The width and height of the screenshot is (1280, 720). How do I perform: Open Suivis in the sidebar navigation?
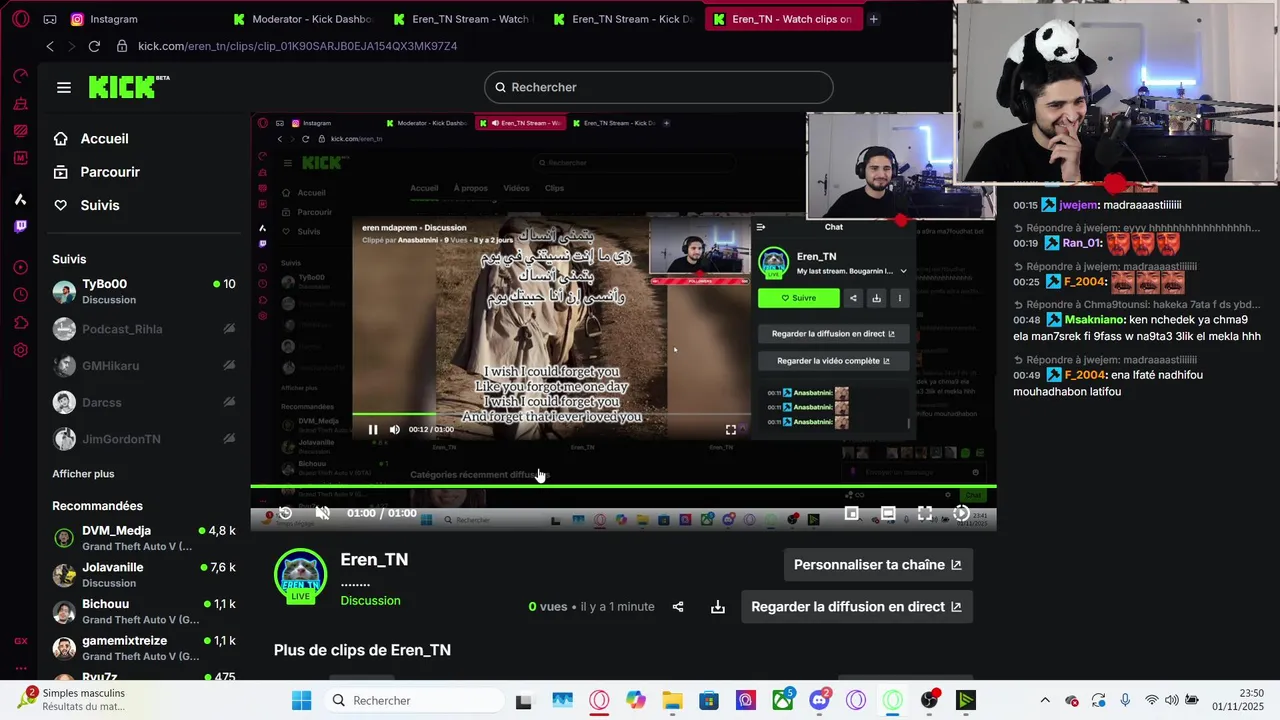point(100,205)
